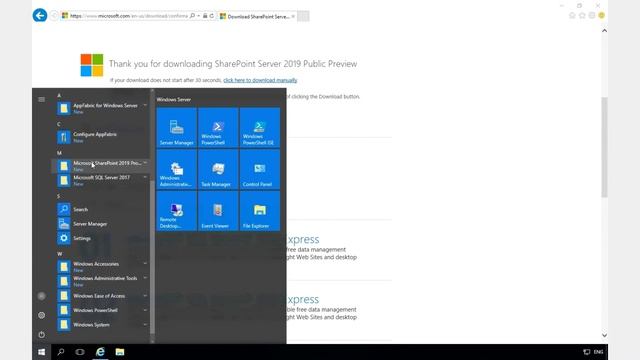
Task: Jump to letter S in the app list
Action: point(59,196)
